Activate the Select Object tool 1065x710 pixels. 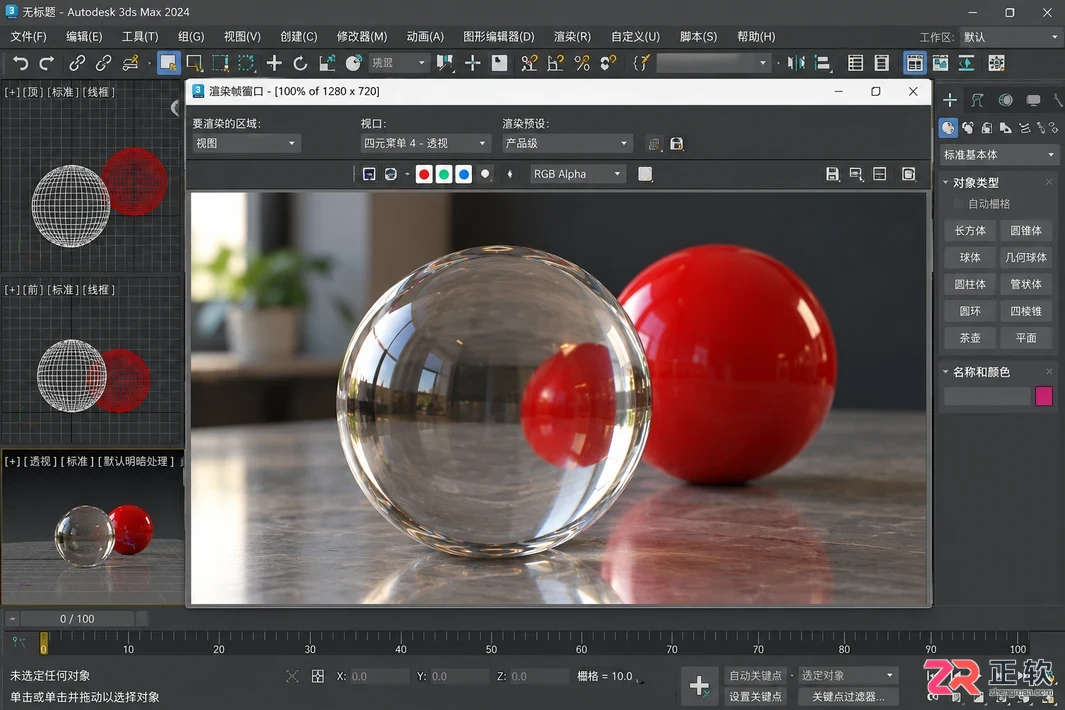(x=168, y=63)
